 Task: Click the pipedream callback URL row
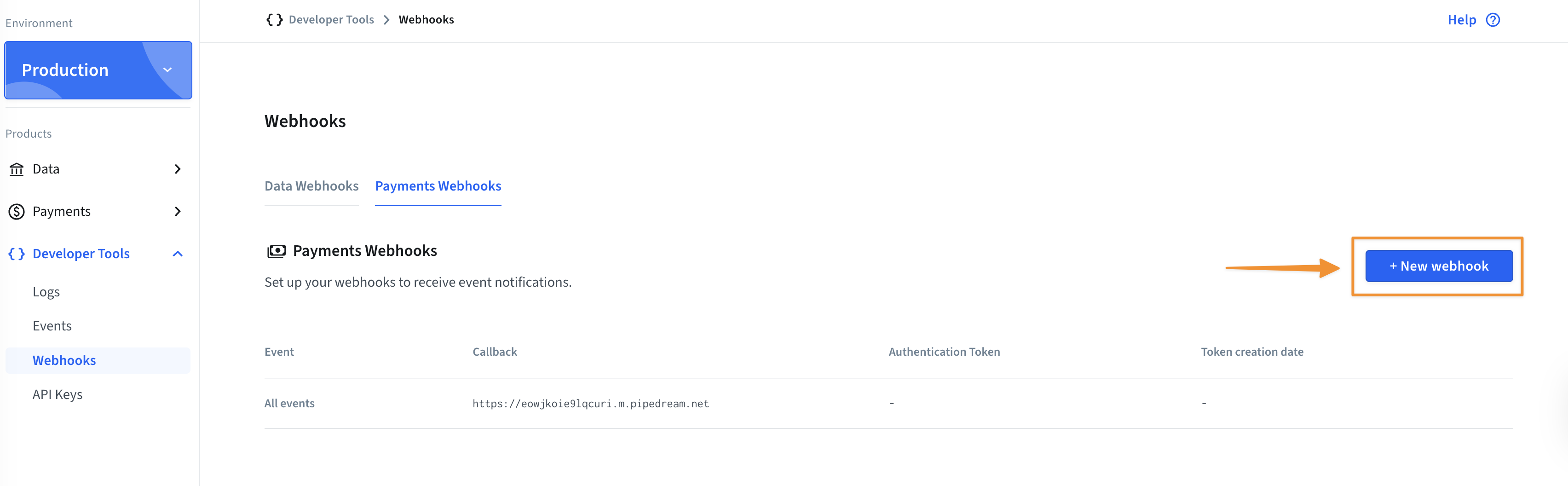tap(590, 404)
